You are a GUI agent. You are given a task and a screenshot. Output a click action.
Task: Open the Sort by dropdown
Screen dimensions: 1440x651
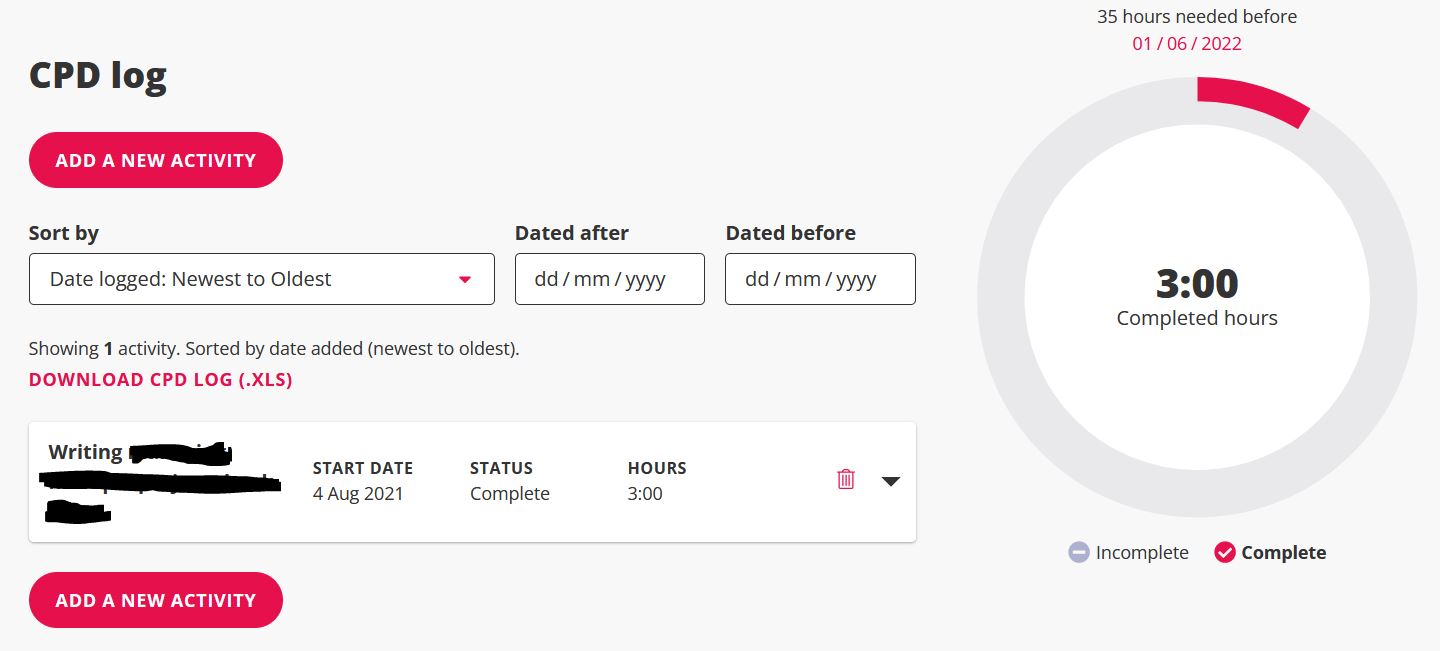(262, 279)
